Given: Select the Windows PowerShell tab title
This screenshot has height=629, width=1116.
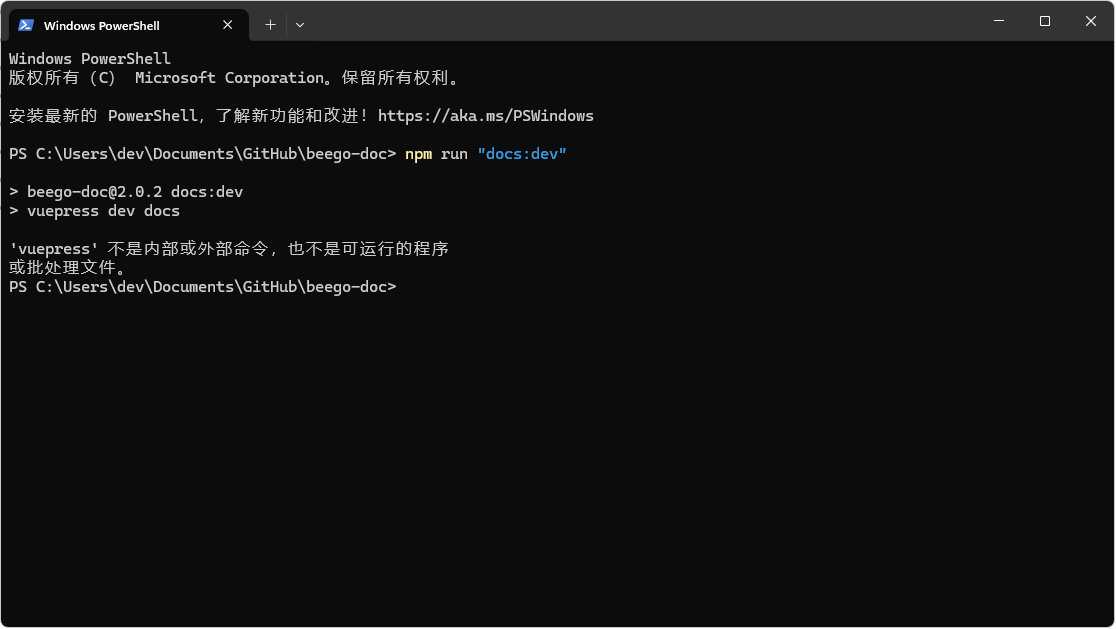Looking at the screenshot, I should (x=102, y=25).
